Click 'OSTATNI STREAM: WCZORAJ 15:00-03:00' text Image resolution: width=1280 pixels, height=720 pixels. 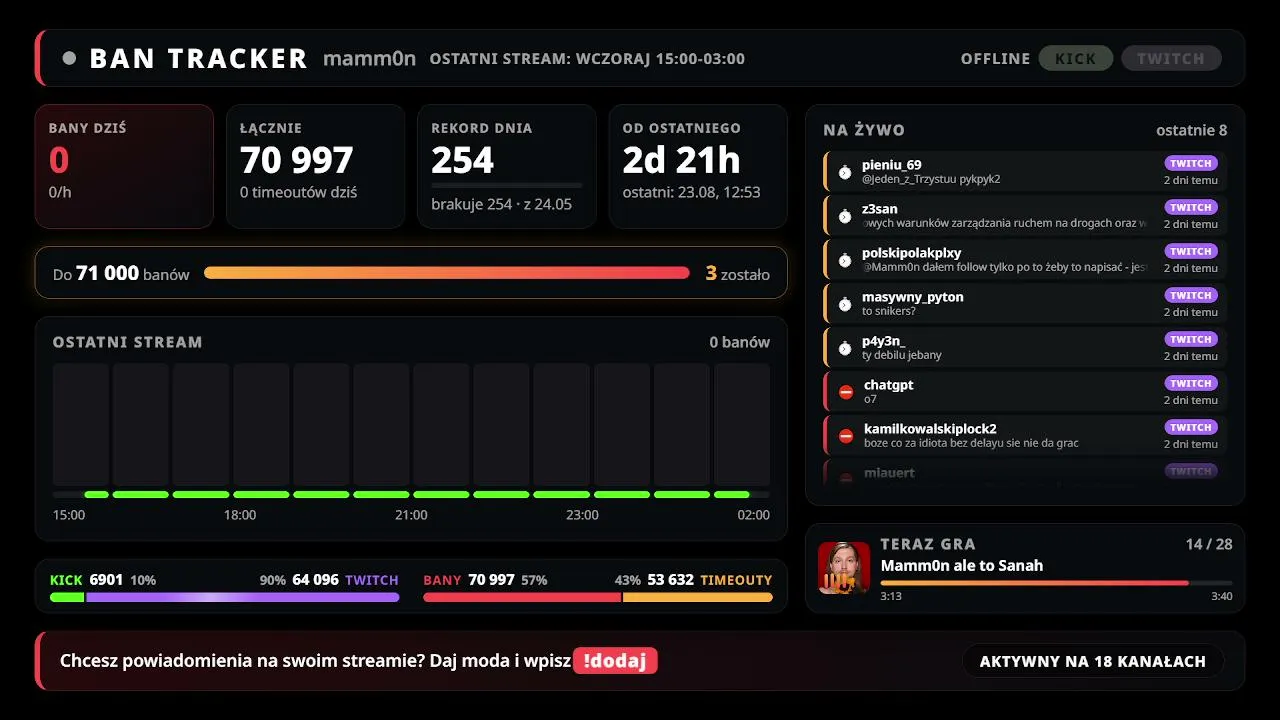[587, 59]
